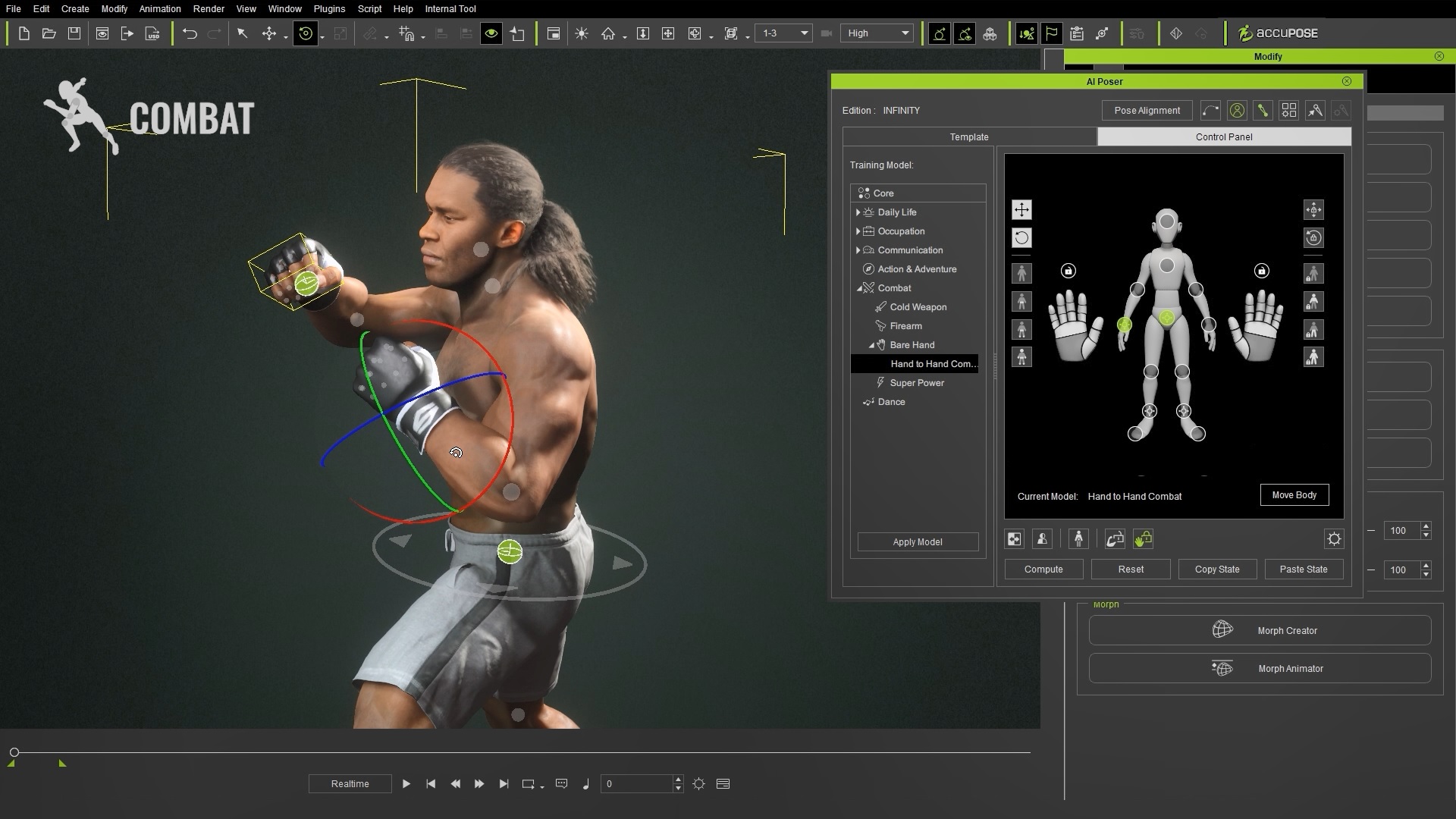1456x819 pixels.
Task: Switch to the Template tab
Action: coord(969,137)
